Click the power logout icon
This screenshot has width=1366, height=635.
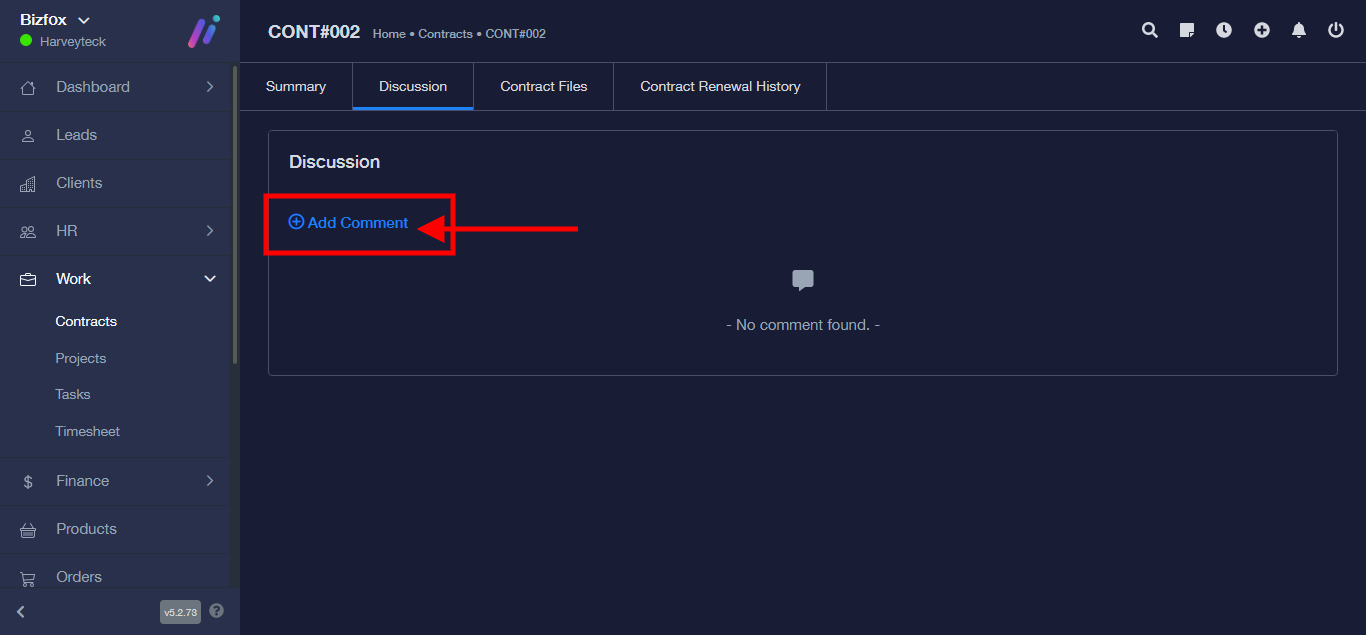(x=1336, y=30)
